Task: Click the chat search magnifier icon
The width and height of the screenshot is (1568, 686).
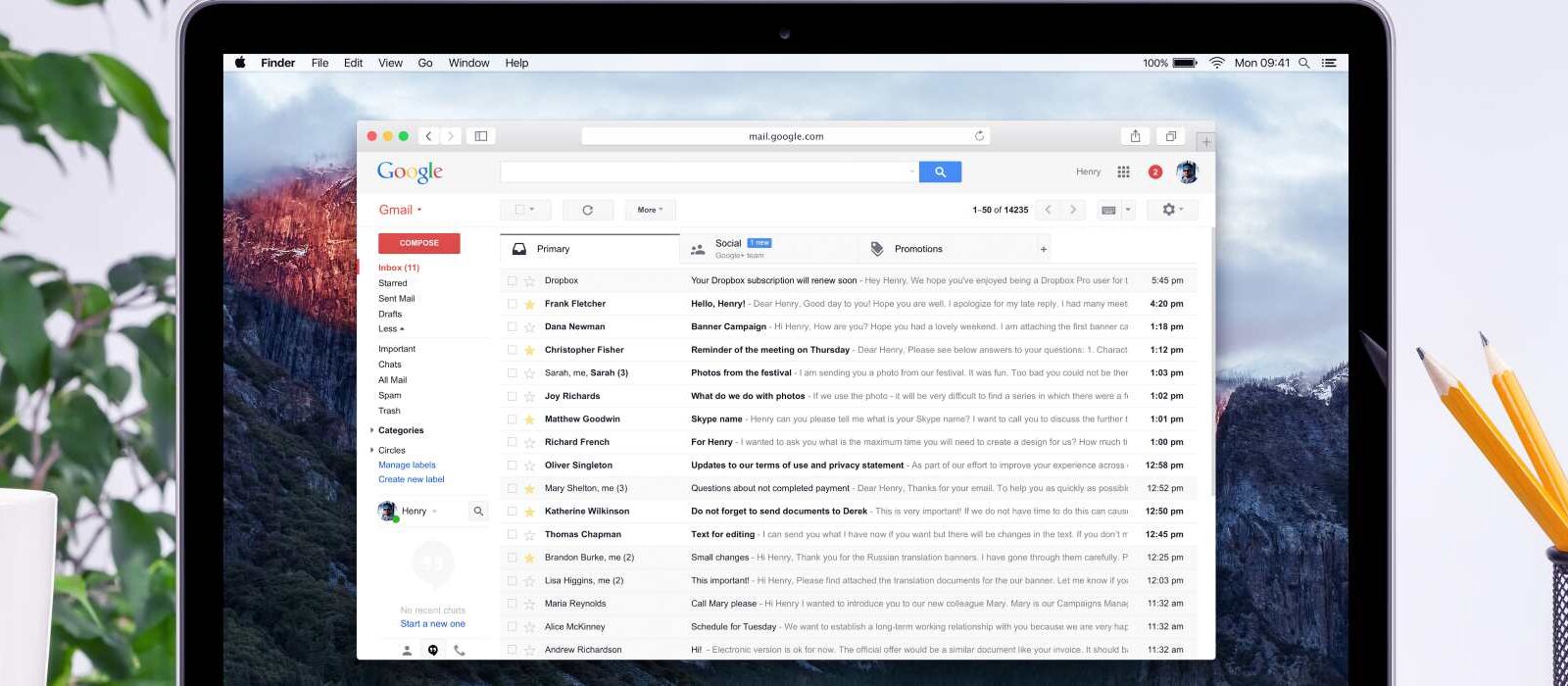Action: click(x=478, y=511)
